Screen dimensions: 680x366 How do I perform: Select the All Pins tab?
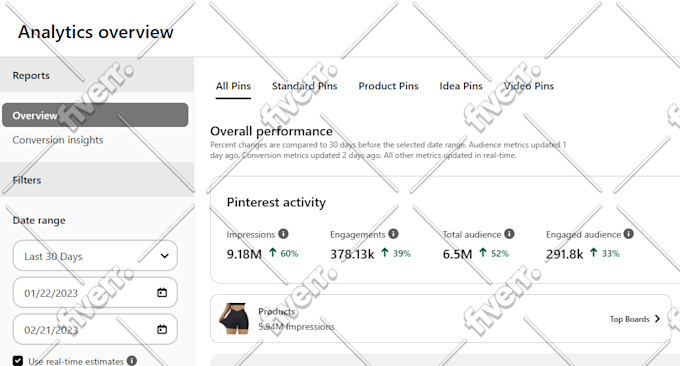tap(233, 86)
